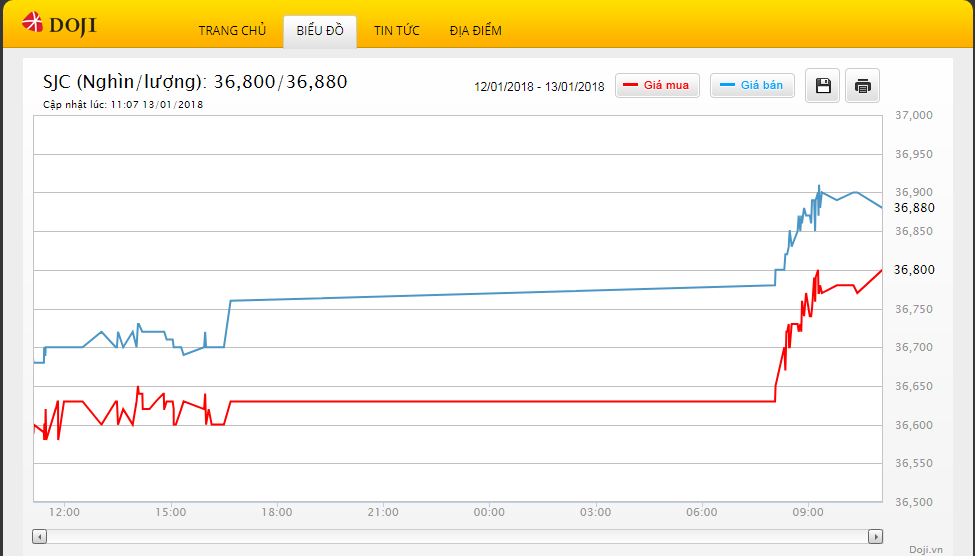Print the chart using the printer icon
This screenshot has width=975, height=556.
862,85
